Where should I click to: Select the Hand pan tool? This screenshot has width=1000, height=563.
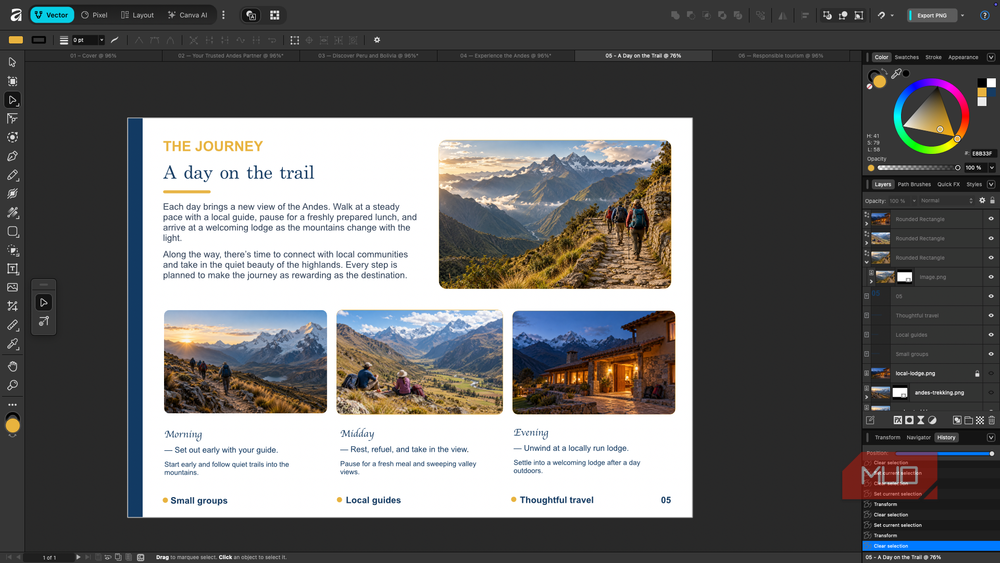[12, 367]
